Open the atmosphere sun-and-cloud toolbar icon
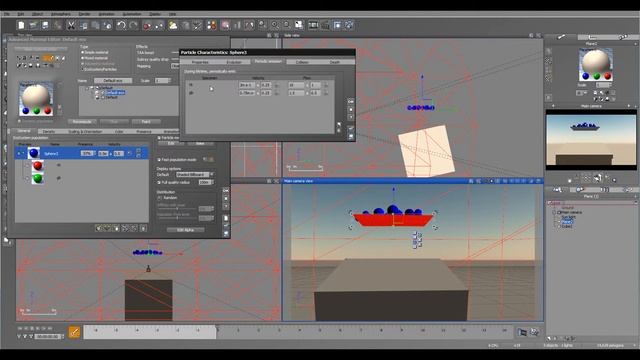 point(173,25)
